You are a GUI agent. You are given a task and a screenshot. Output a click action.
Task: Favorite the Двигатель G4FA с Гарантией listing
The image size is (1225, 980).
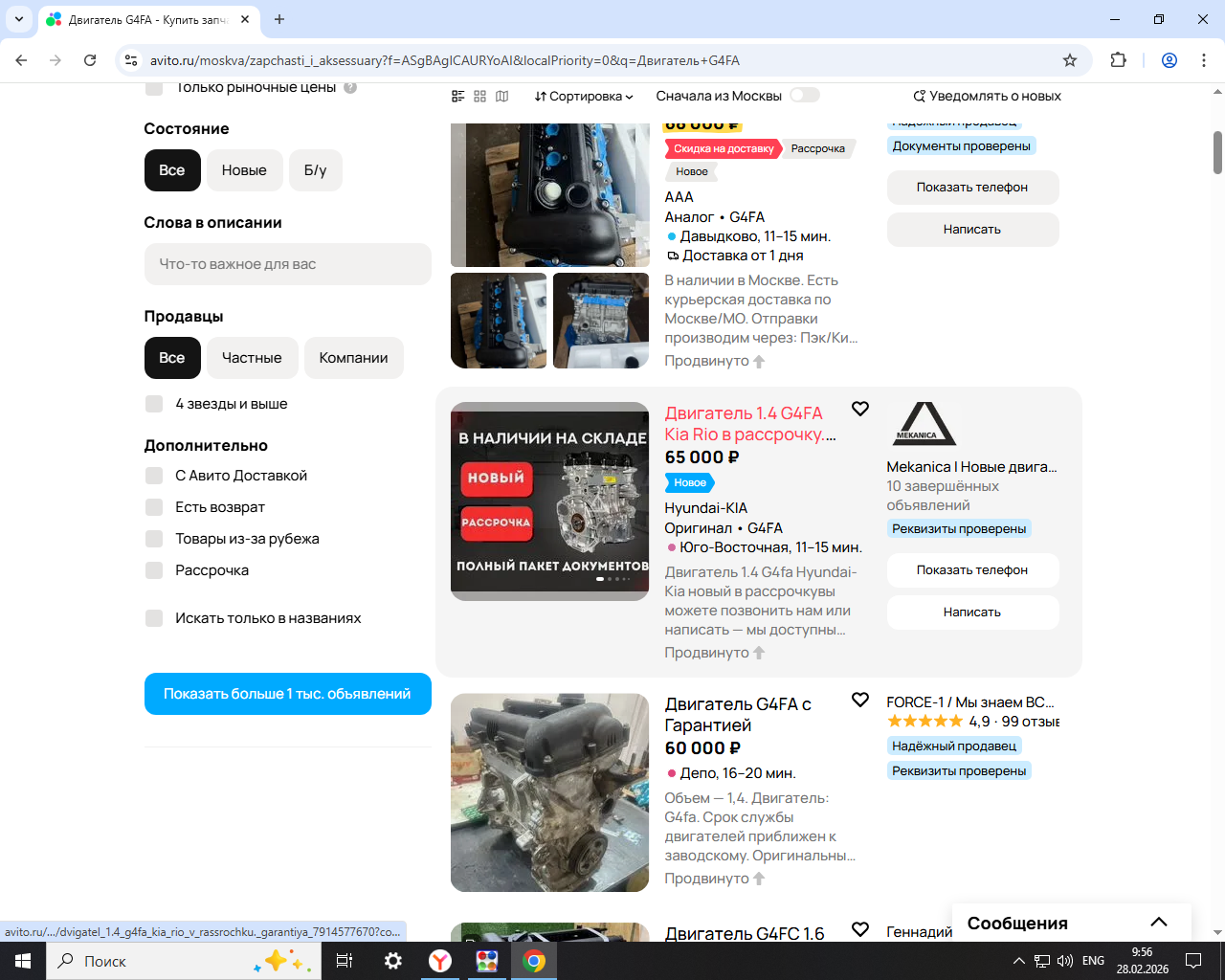tap(860, 700)
